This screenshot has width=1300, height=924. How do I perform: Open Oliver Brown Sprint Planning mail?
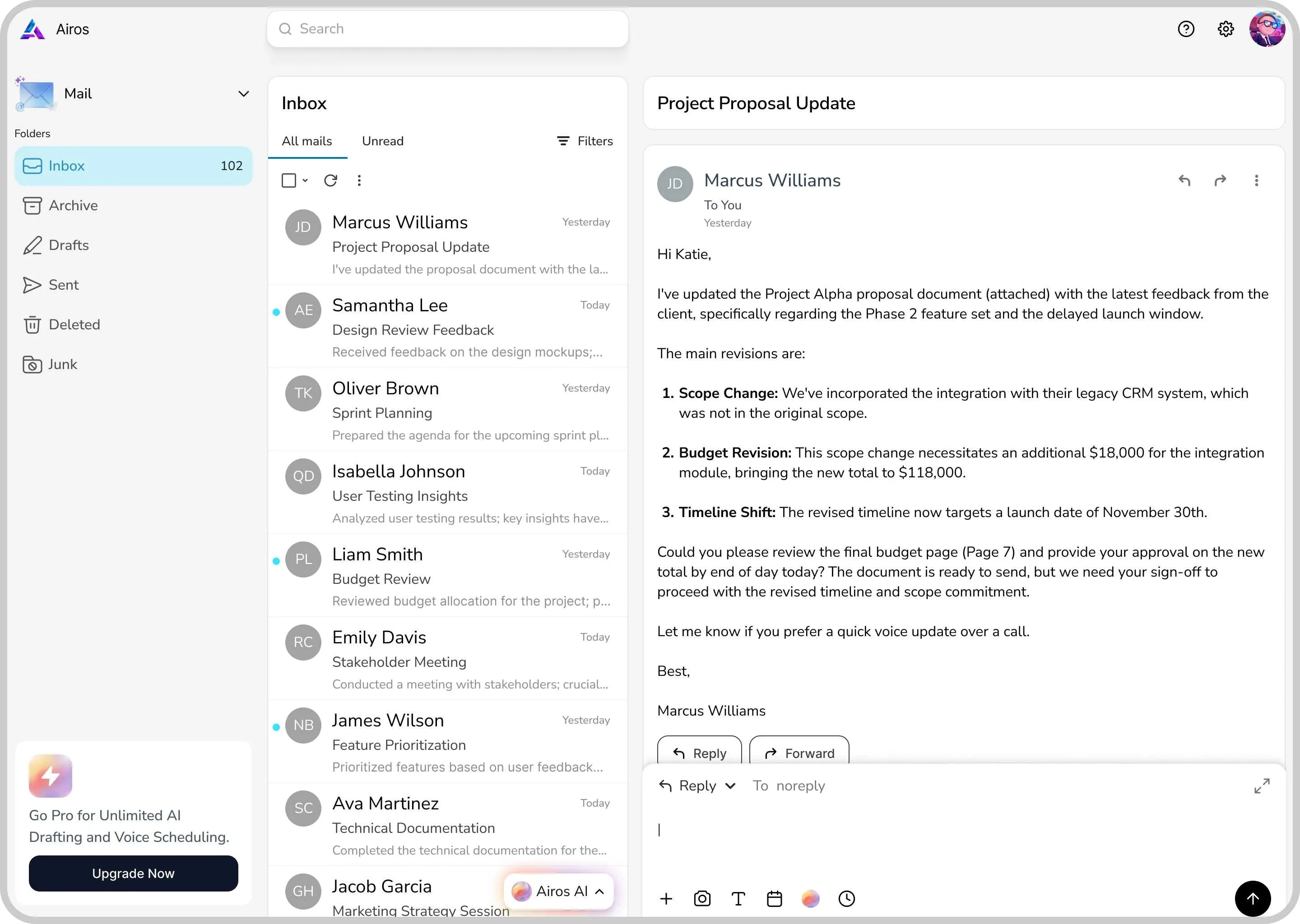coord(447,410)
